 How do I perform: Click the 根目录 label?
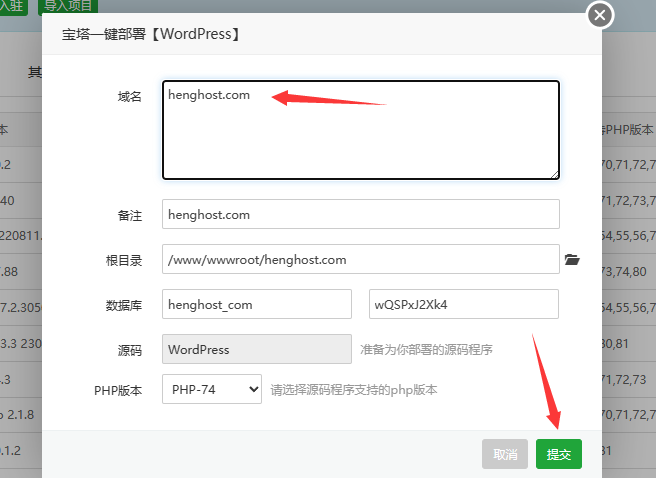click(x=124, y=261)
